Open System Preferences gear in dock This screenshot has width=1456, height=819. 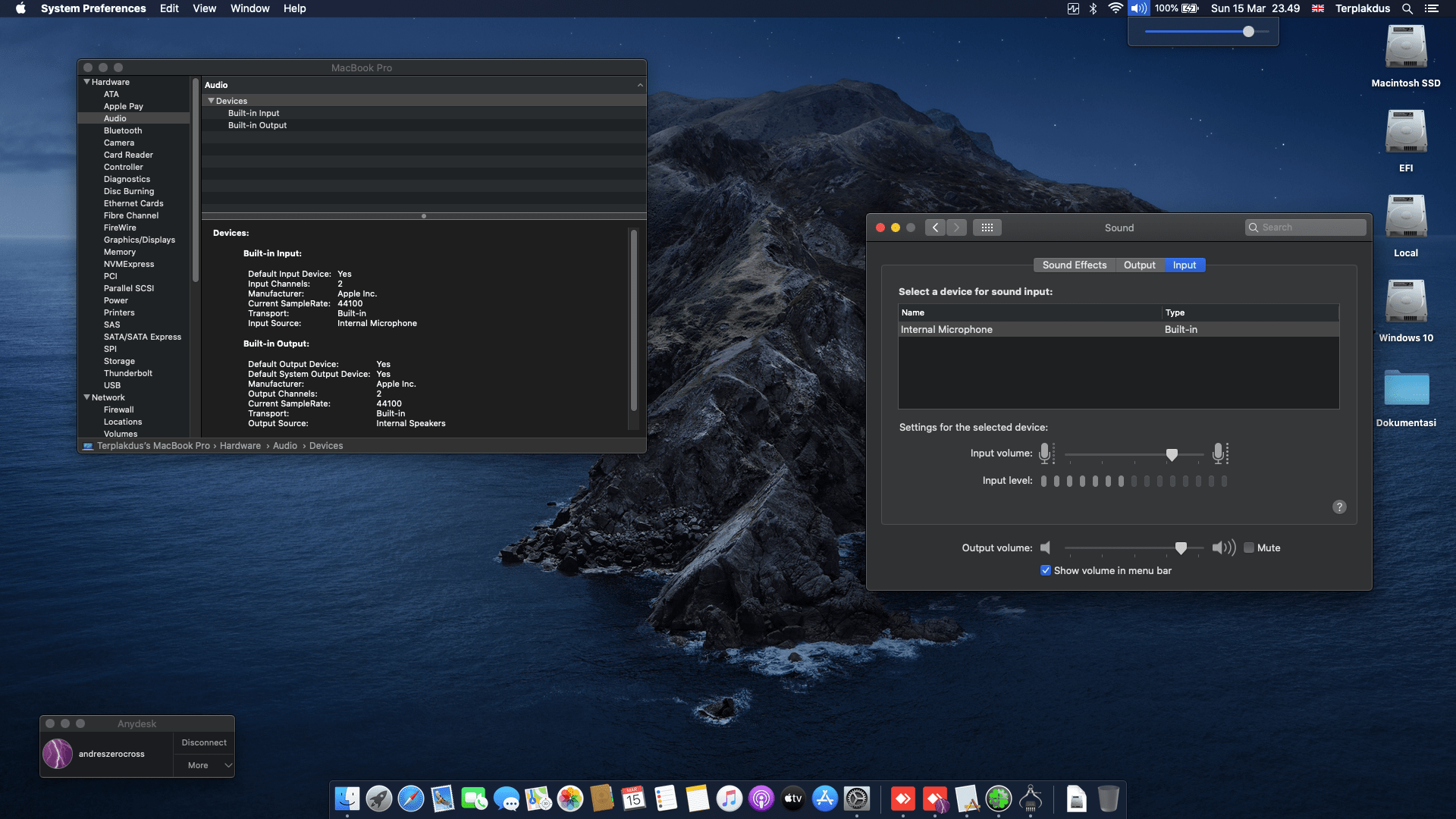pyautogui.click(x=857, y=799)
